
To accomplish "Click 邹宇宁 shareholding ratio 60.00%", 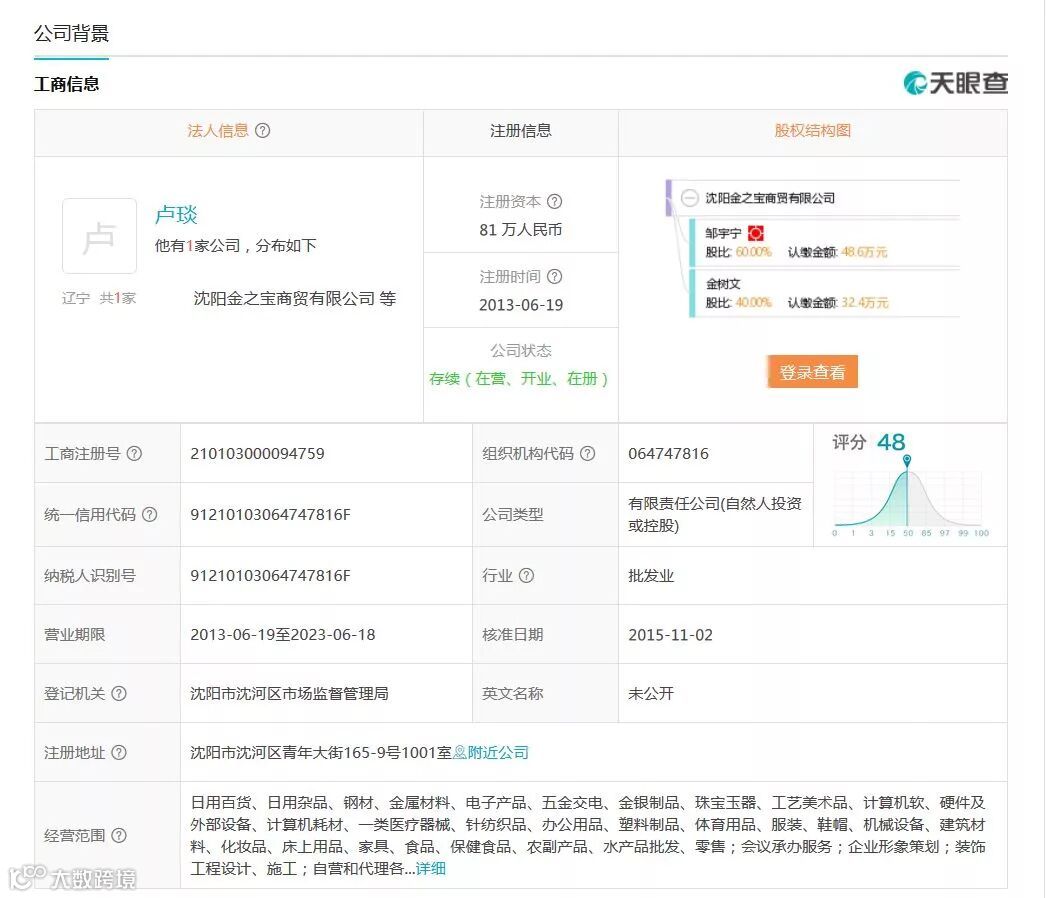I will pyautogui.click(x=753, y=252).
